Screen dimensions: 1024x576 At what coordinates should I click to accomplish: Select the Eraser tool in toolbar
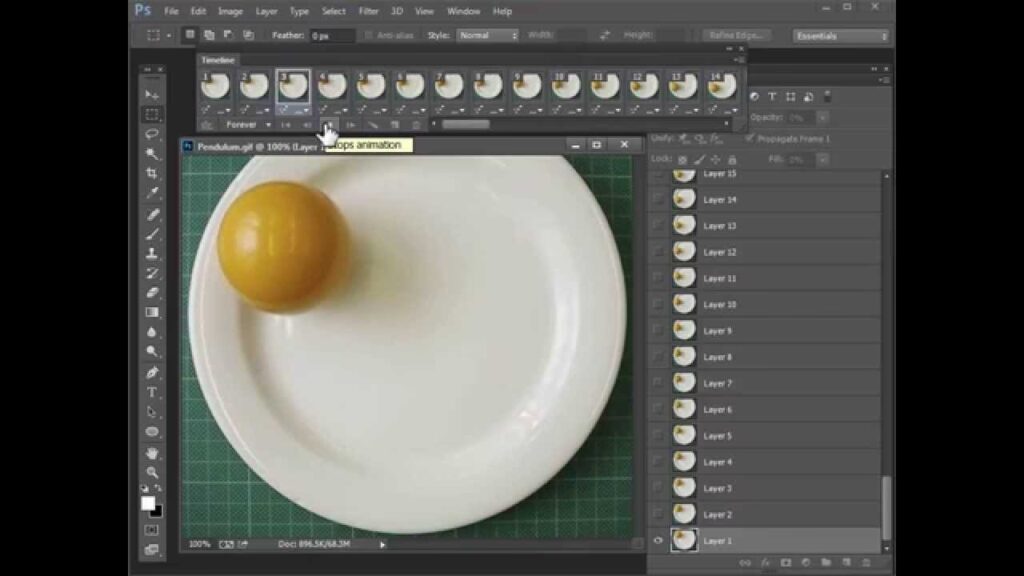click(152, 292)
